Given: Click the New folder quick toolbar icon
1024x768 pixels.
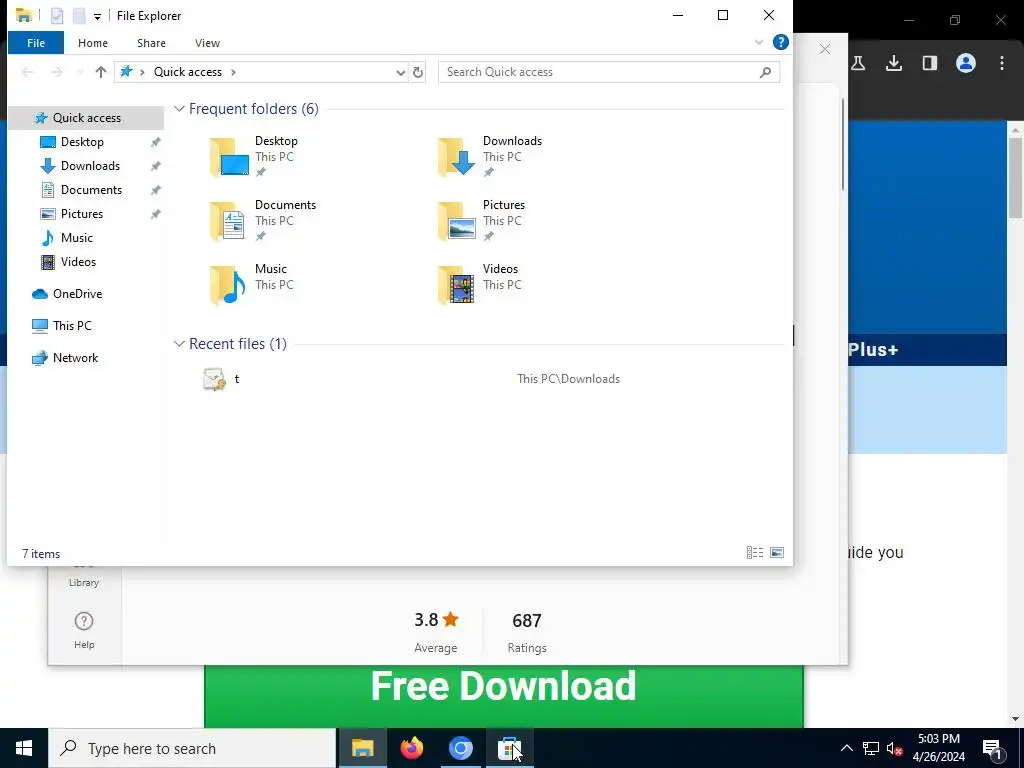Looking at the screenshot, I should (x=79, y=16).
